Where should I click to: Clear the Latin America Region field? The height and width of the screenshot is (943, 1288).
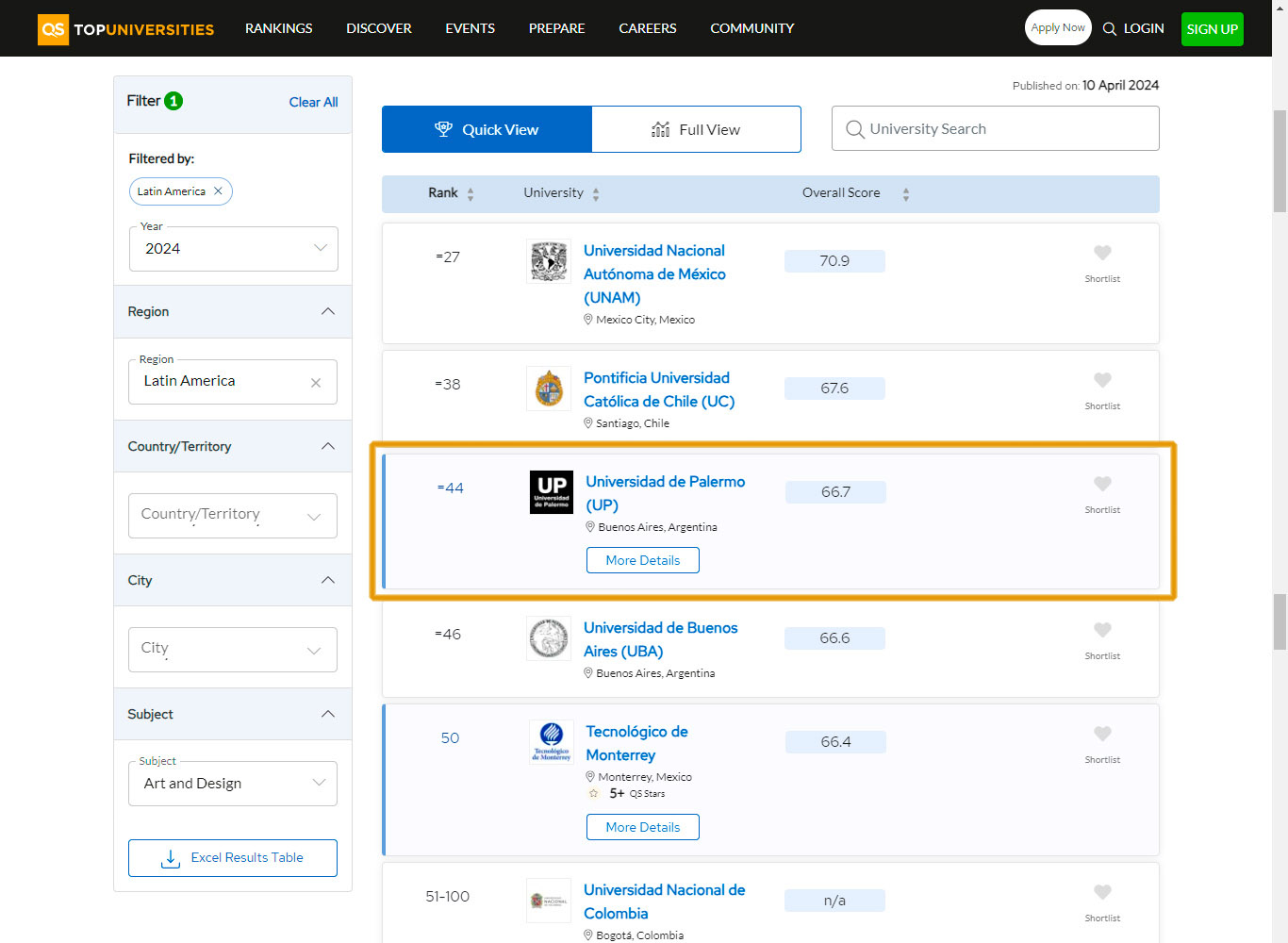[x=316, y=383]
